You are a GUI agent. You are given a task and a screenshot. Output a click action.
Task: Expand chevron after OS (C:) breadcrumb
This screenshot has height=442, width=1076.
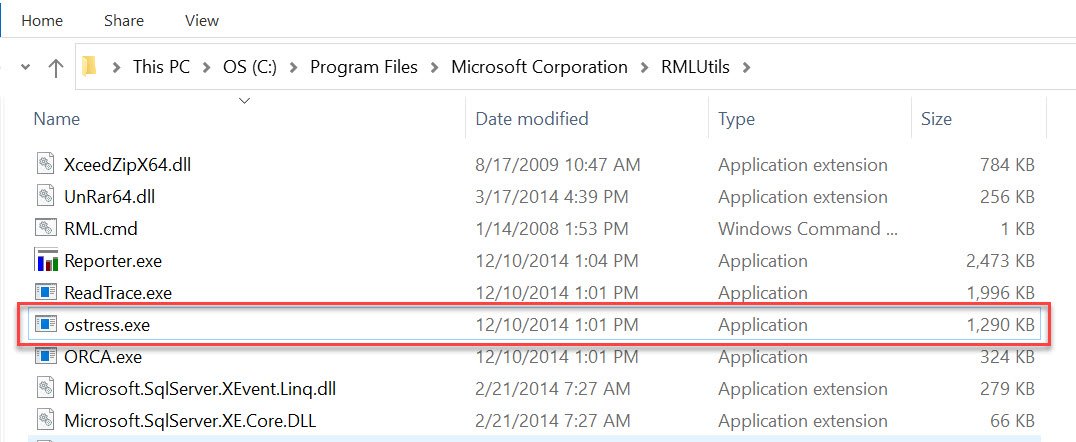click(294, 67)
